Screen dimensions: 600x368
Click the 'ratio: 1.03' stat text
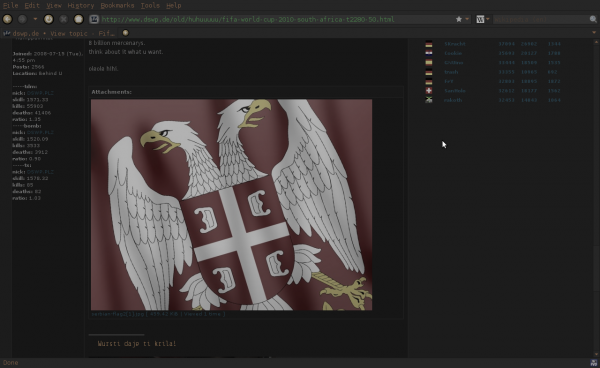(x=26, y=198)
